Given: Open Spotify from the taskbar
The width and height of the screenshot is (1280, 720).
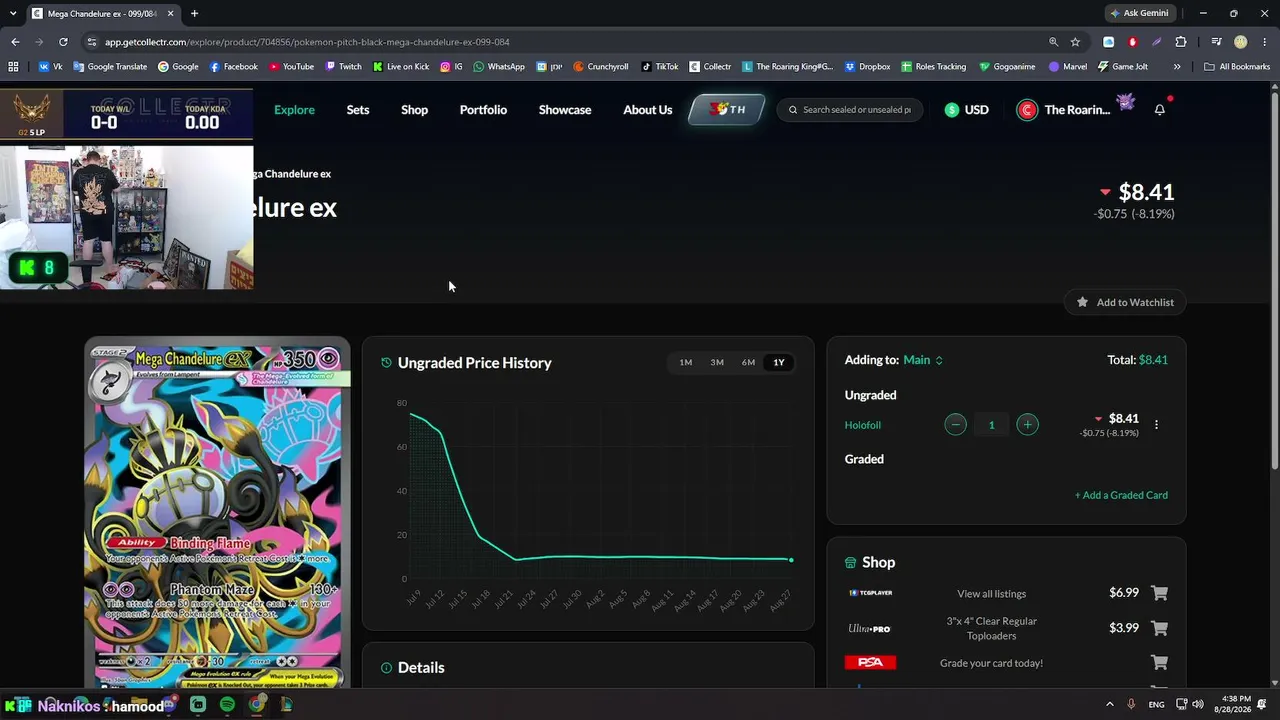Looking at the screenshot, I should coord(227,705).
